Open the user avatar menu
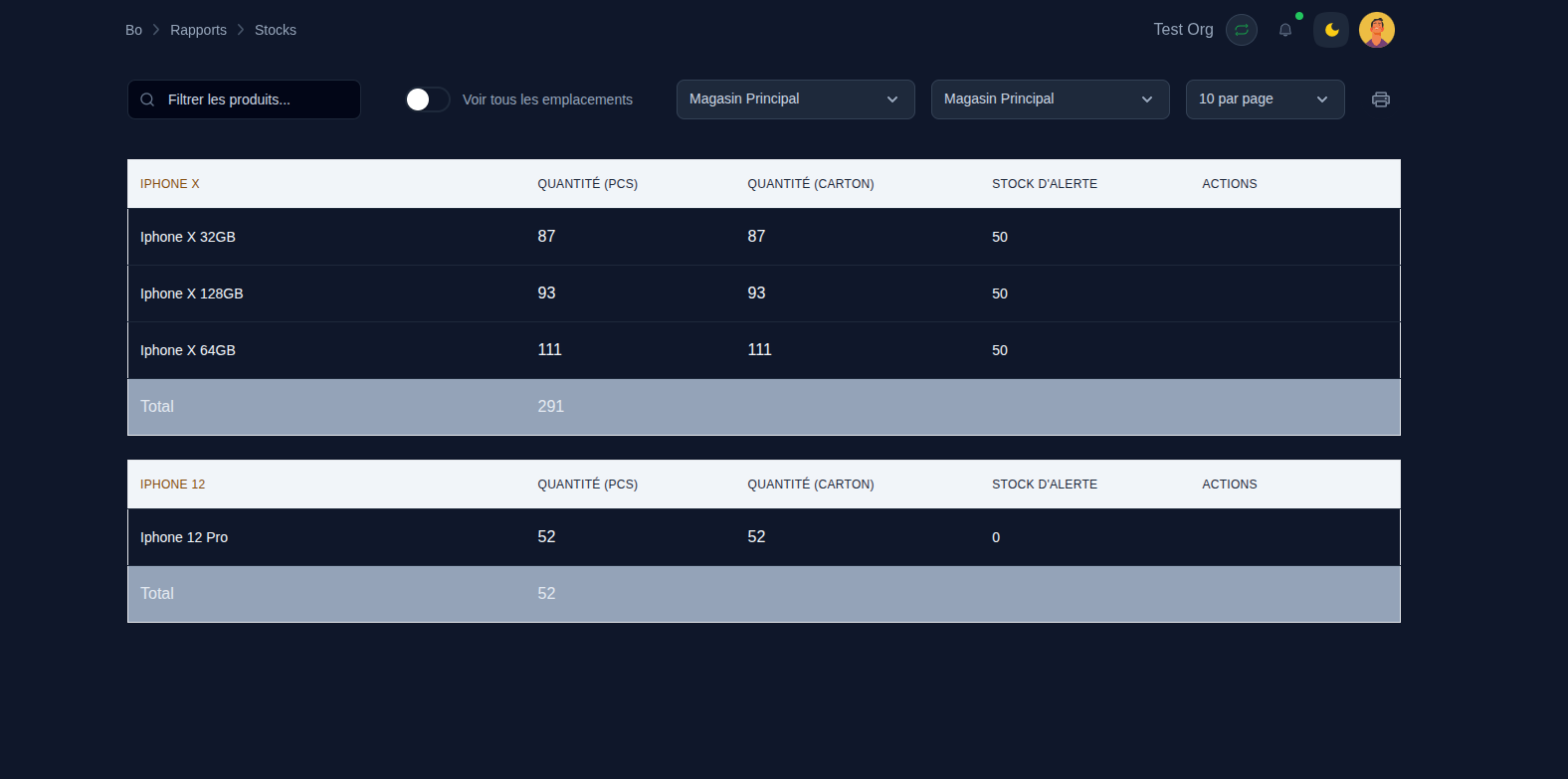The image size is (1568, 779). [x=1377, y=30]
